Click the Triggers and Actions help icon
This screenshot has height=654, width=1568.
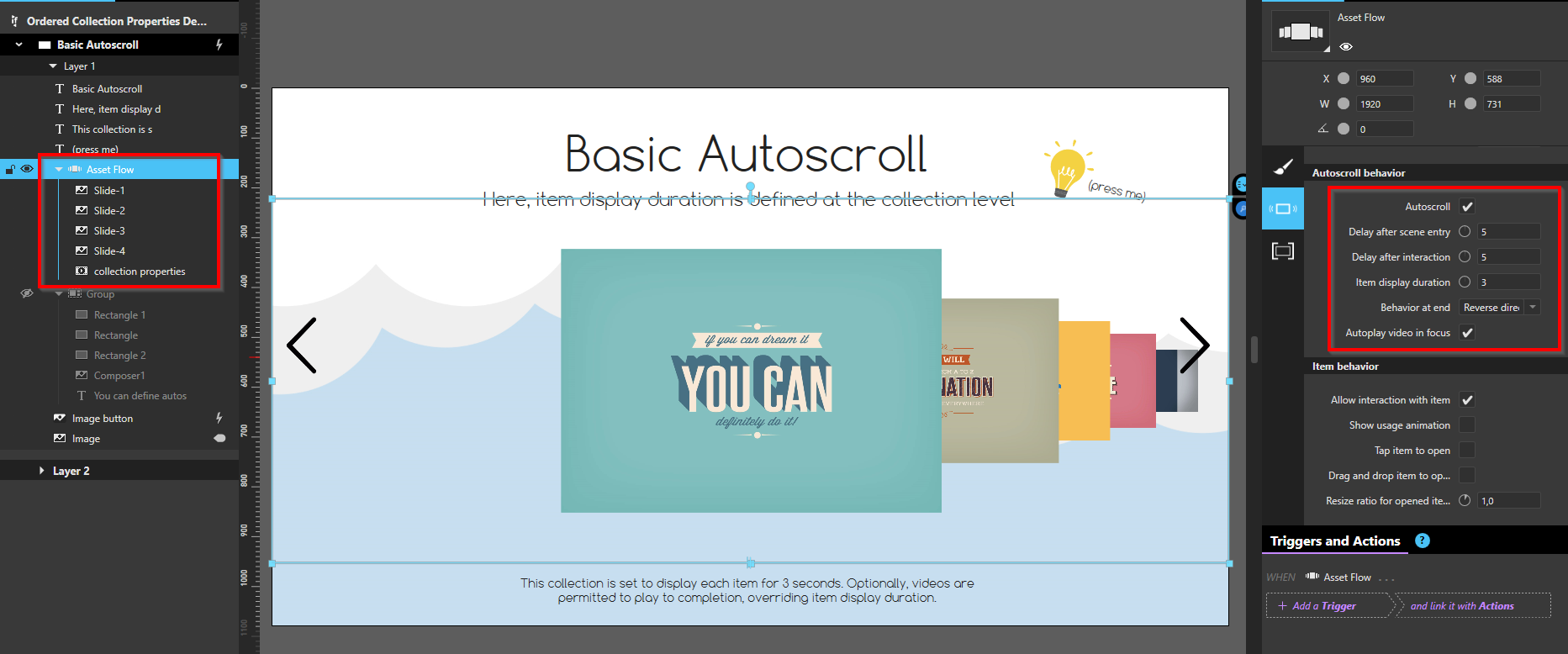(1422, 541)
